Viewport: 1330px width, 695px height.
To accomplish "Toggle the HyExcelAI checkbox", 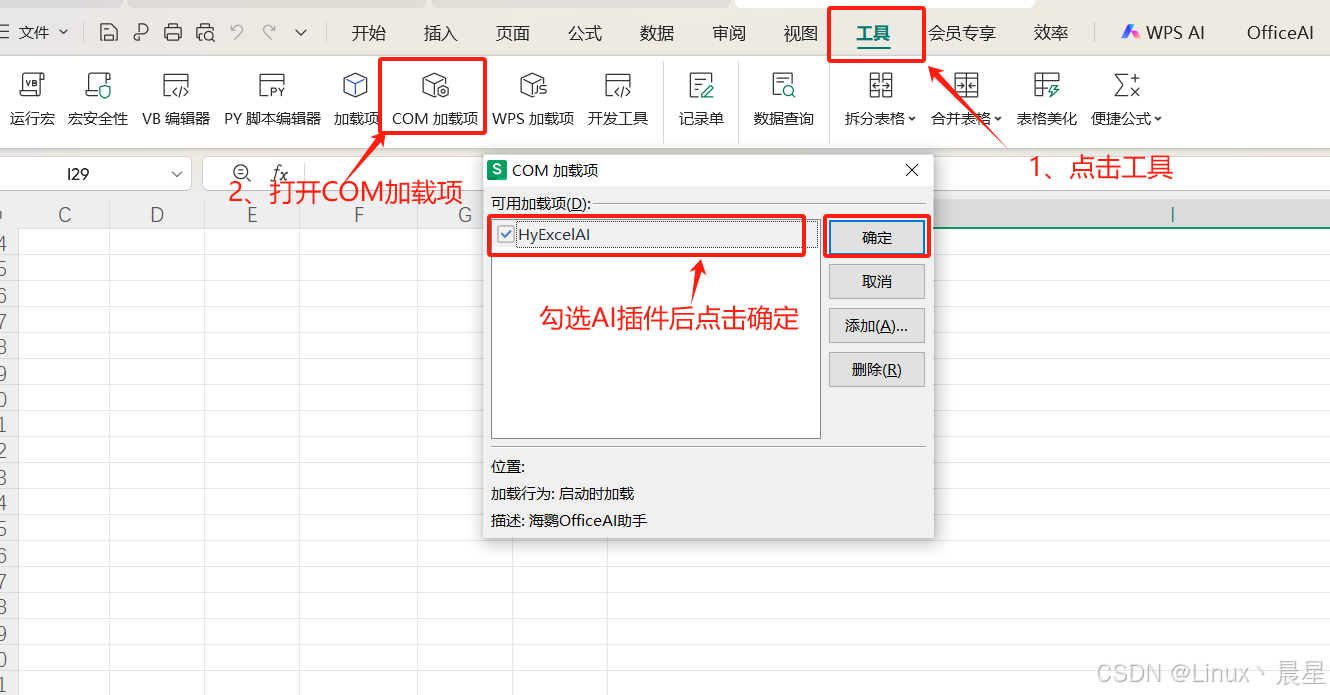I will 506,235.
